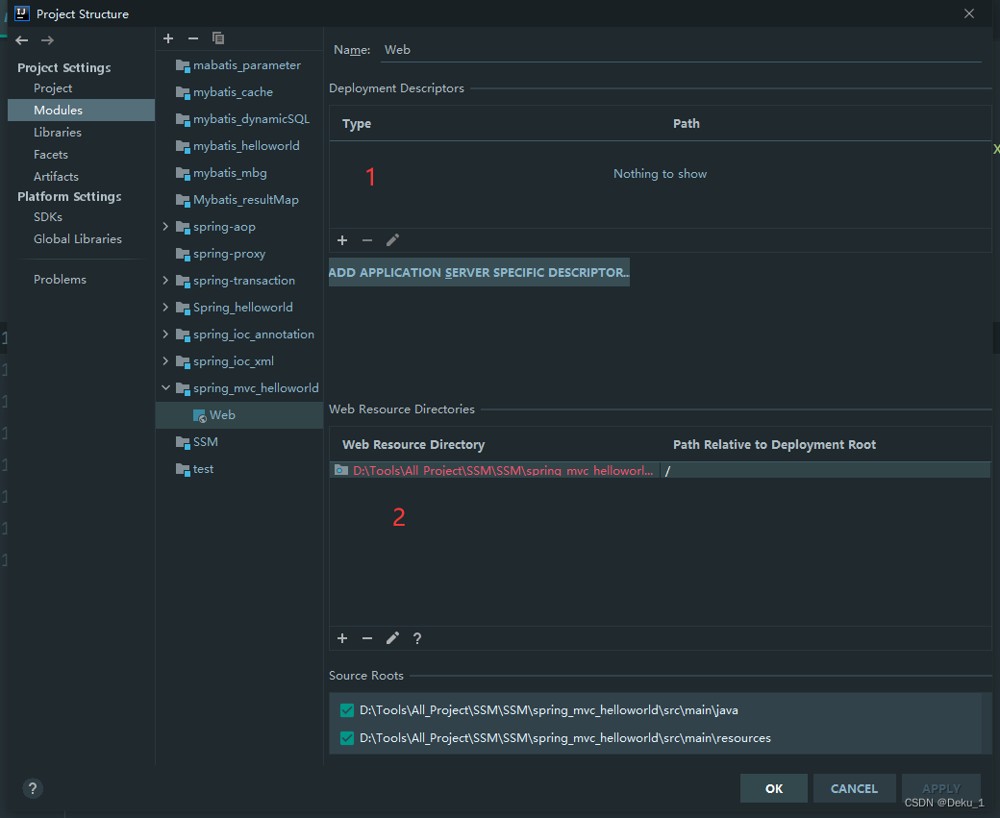Click the Cancel button
This screenshot has width=1000, height=818.
[854, 789]
